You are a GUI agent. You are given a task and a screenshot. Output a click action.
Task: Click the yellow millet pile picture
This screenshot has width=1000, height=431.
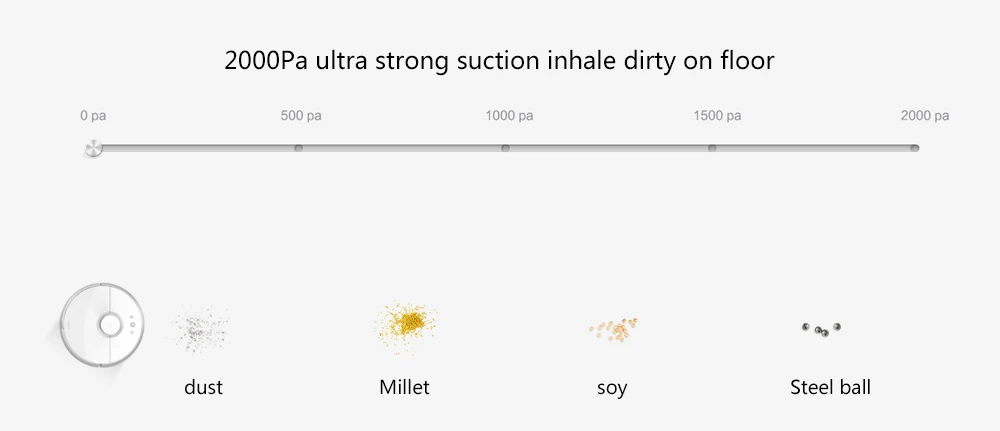pos(406,324)
